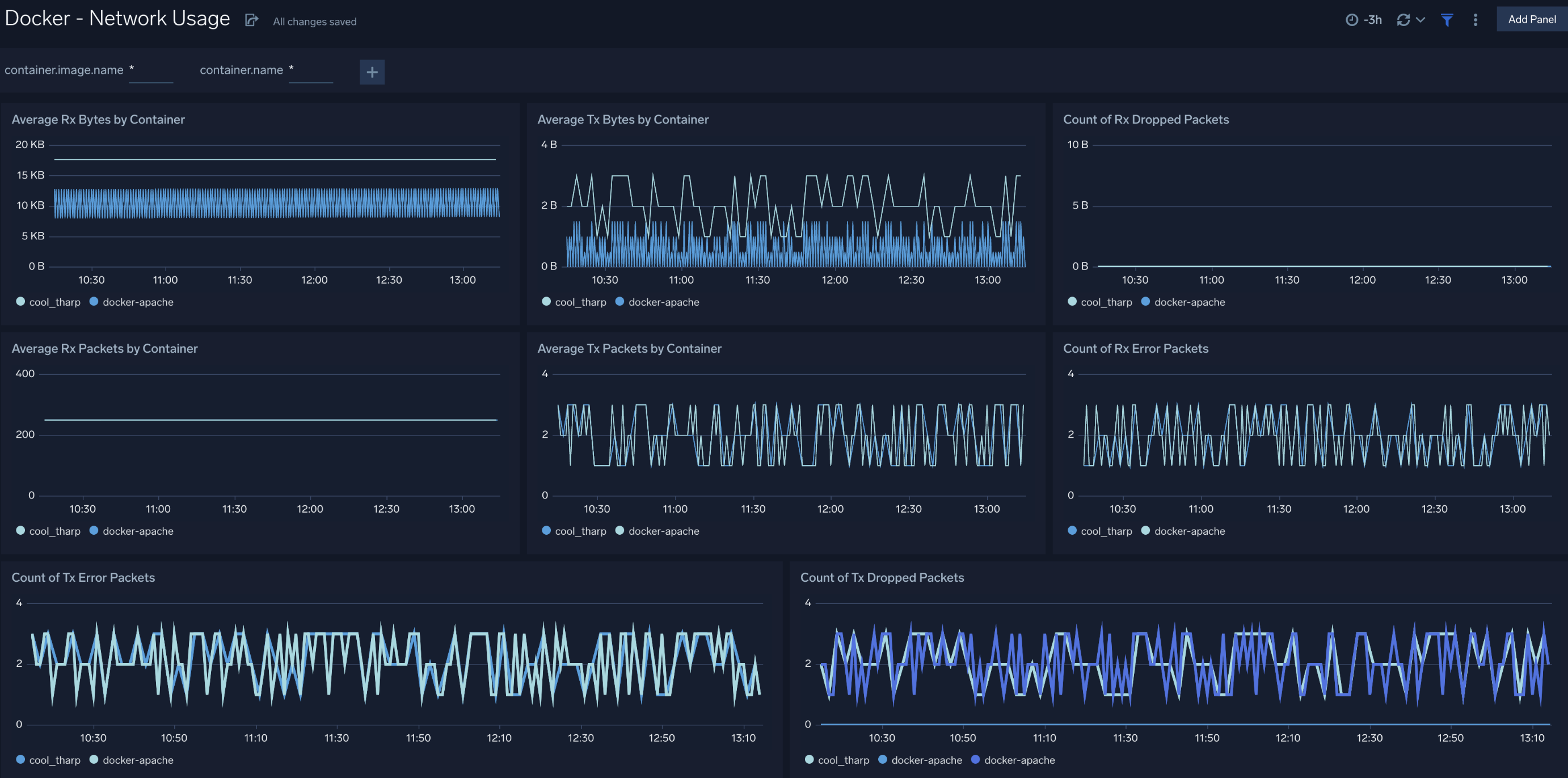Image resolution: width=1568 pixels, height=778 pixels.
Task: Click the Add Panel button
Action: coord(1532,19)
